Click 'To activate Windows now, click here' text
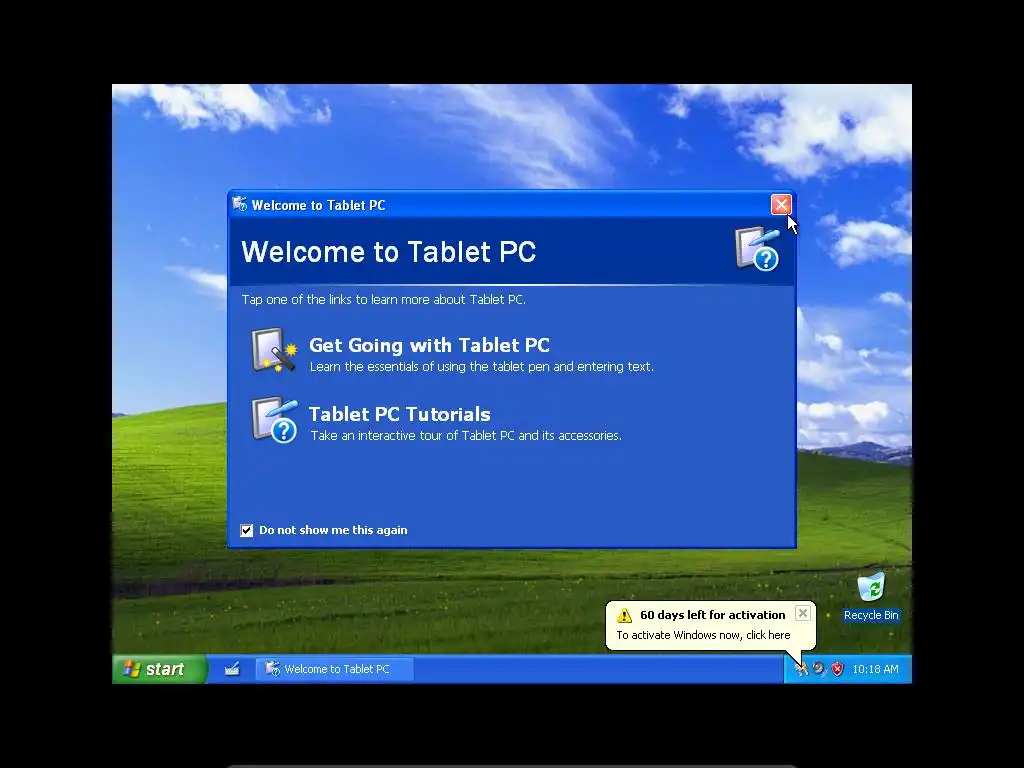1024x768 pixels. [703, 635]
